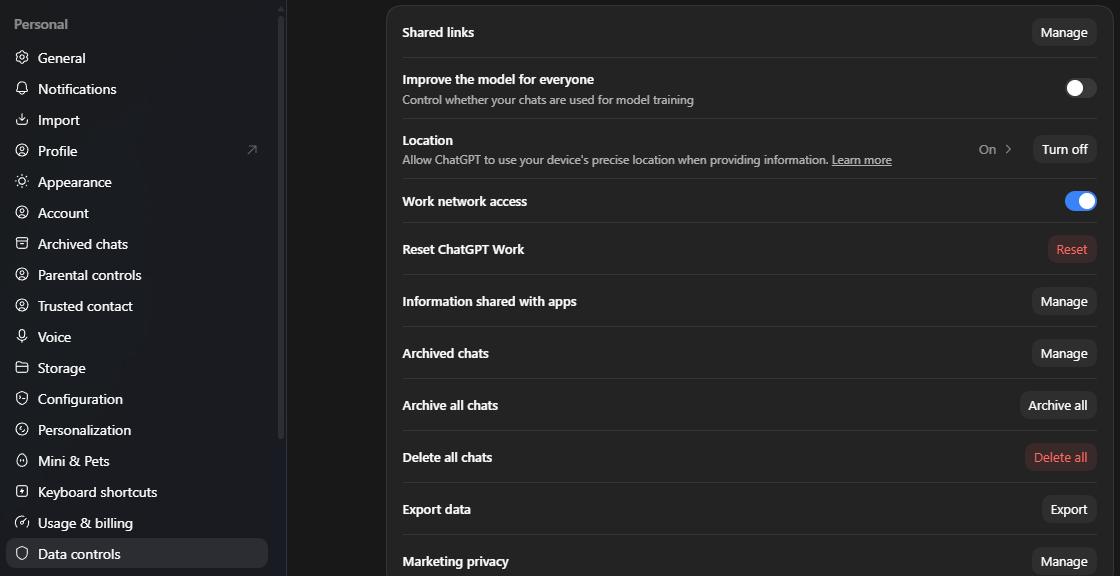Open the General settings tab
Viewport: 1120px width, 576px height.
point(136,58)
